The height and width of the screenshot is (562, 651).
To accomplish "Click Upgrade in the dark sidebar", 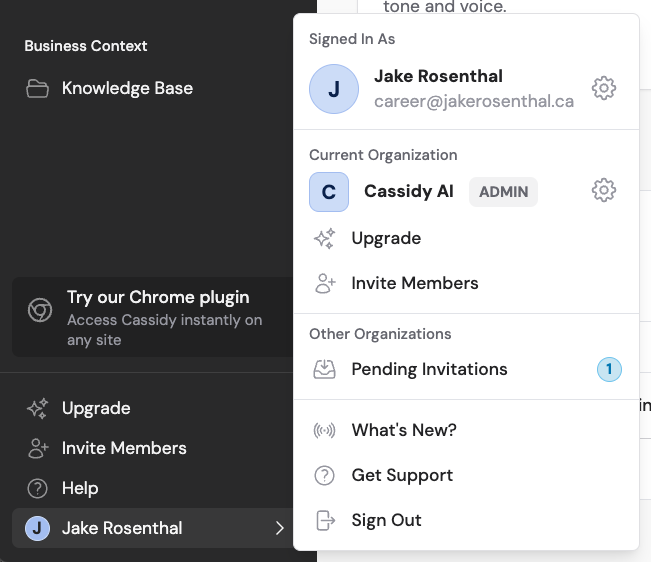I will point(153,408).
